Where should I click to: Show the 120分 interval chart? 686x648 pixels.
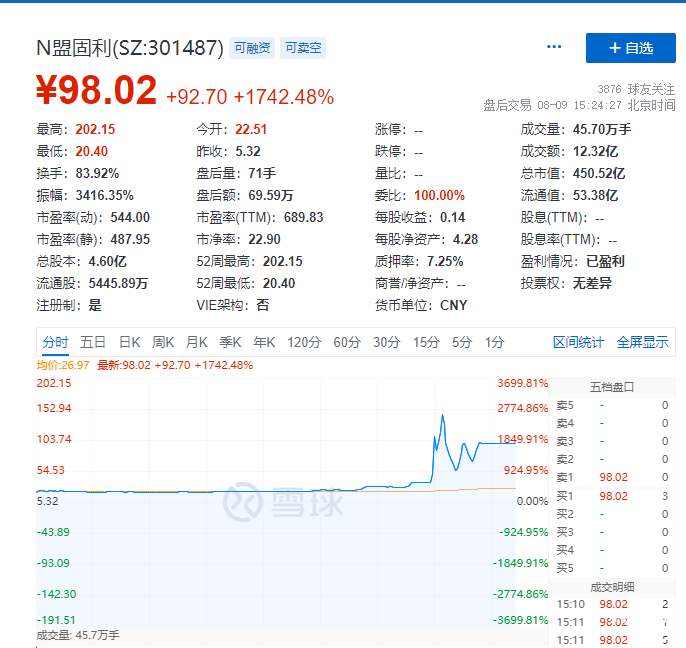[x=302, y=342]
